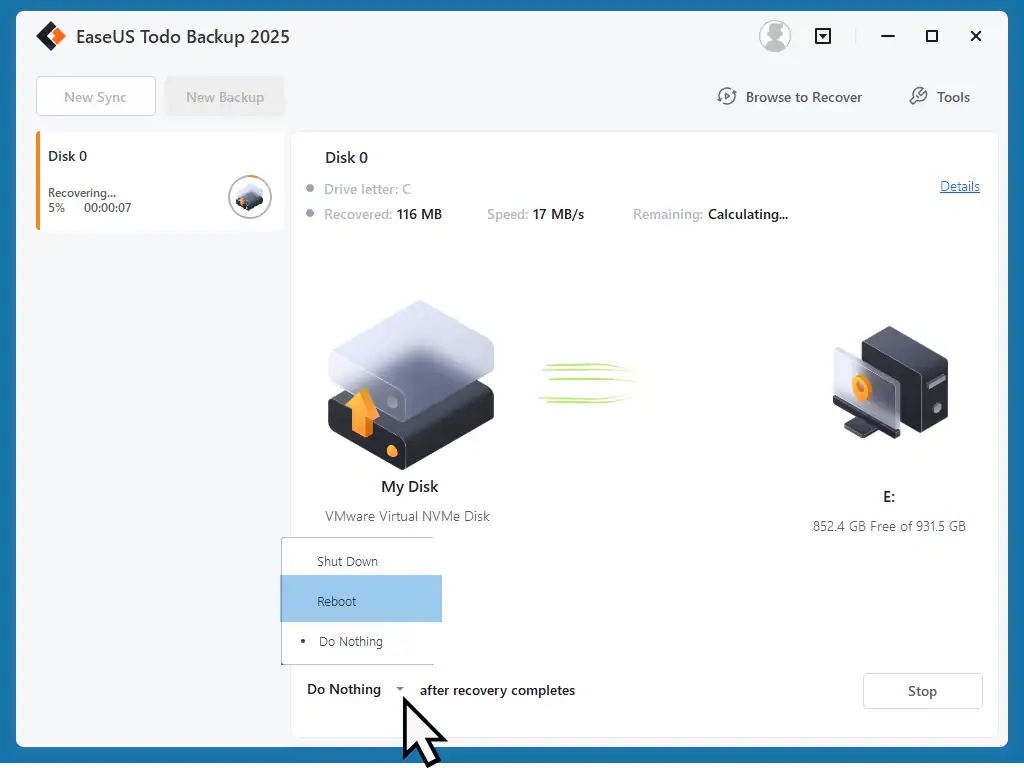This screenshot has width=1024, height=768.
Task: Click the Tools wrench icon
Action: pos(918,97)
